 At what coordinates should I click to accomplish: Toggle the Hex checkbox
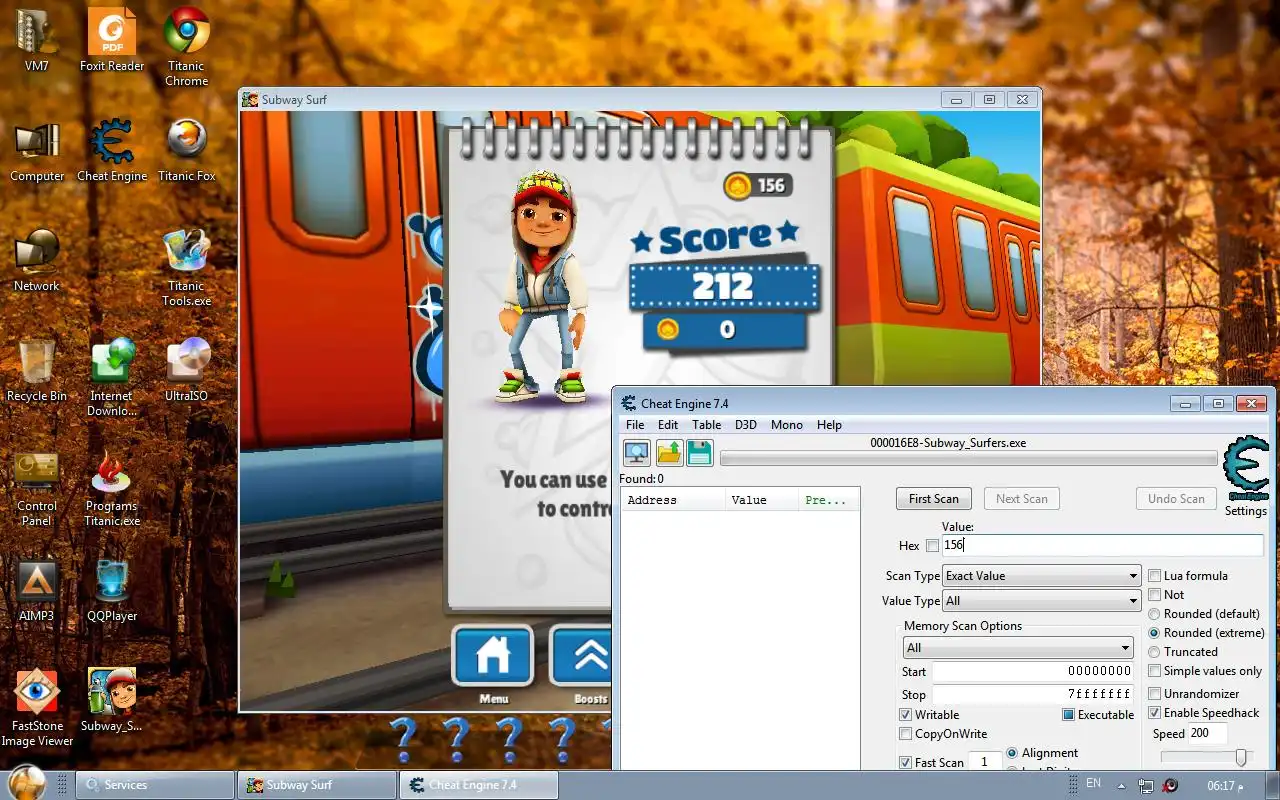point(933,546)
